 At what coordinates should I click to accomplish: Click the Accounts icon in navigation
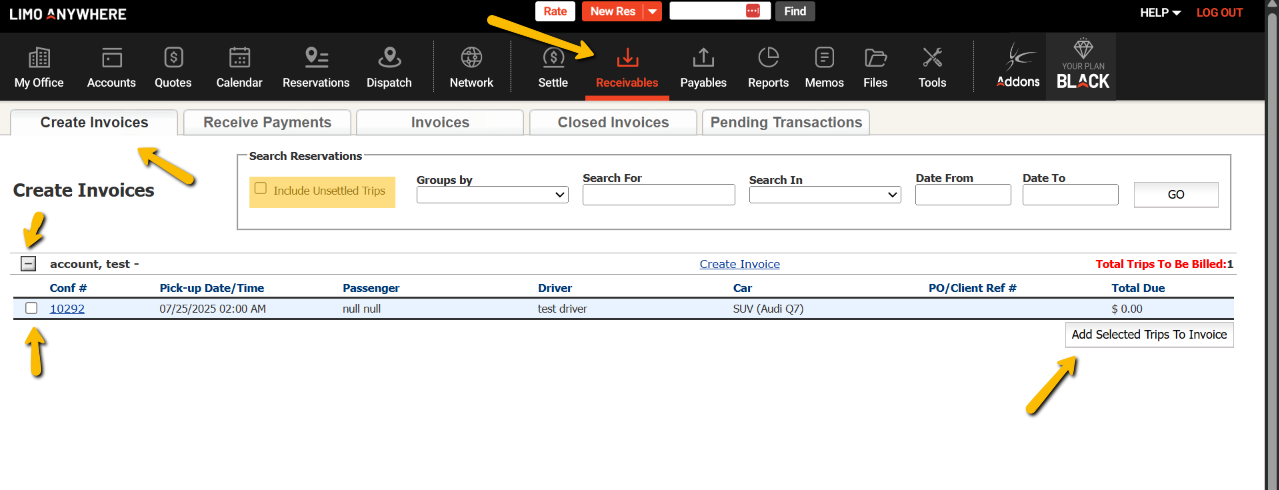111,58
